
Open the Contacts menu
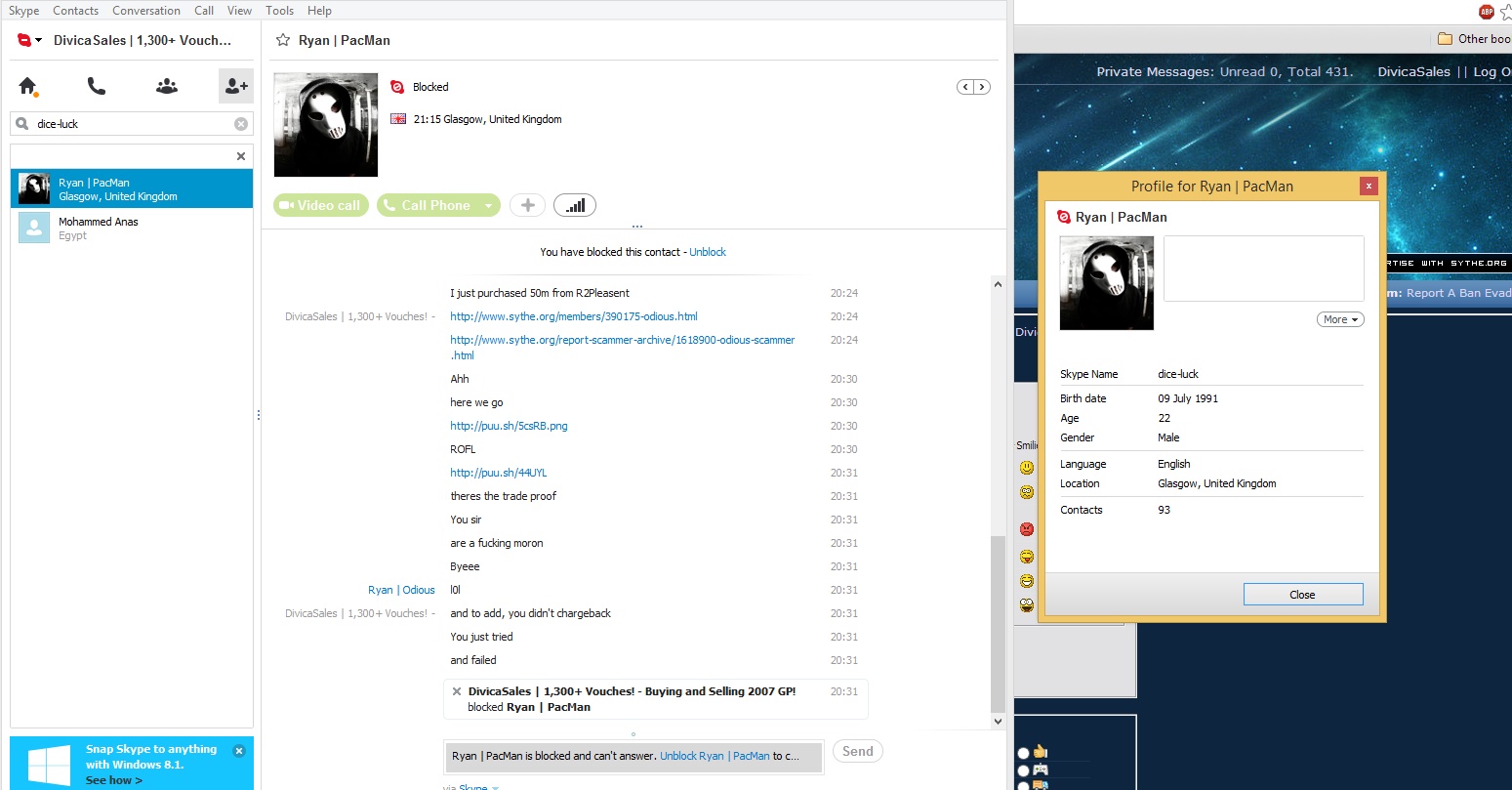click(76, 11)
